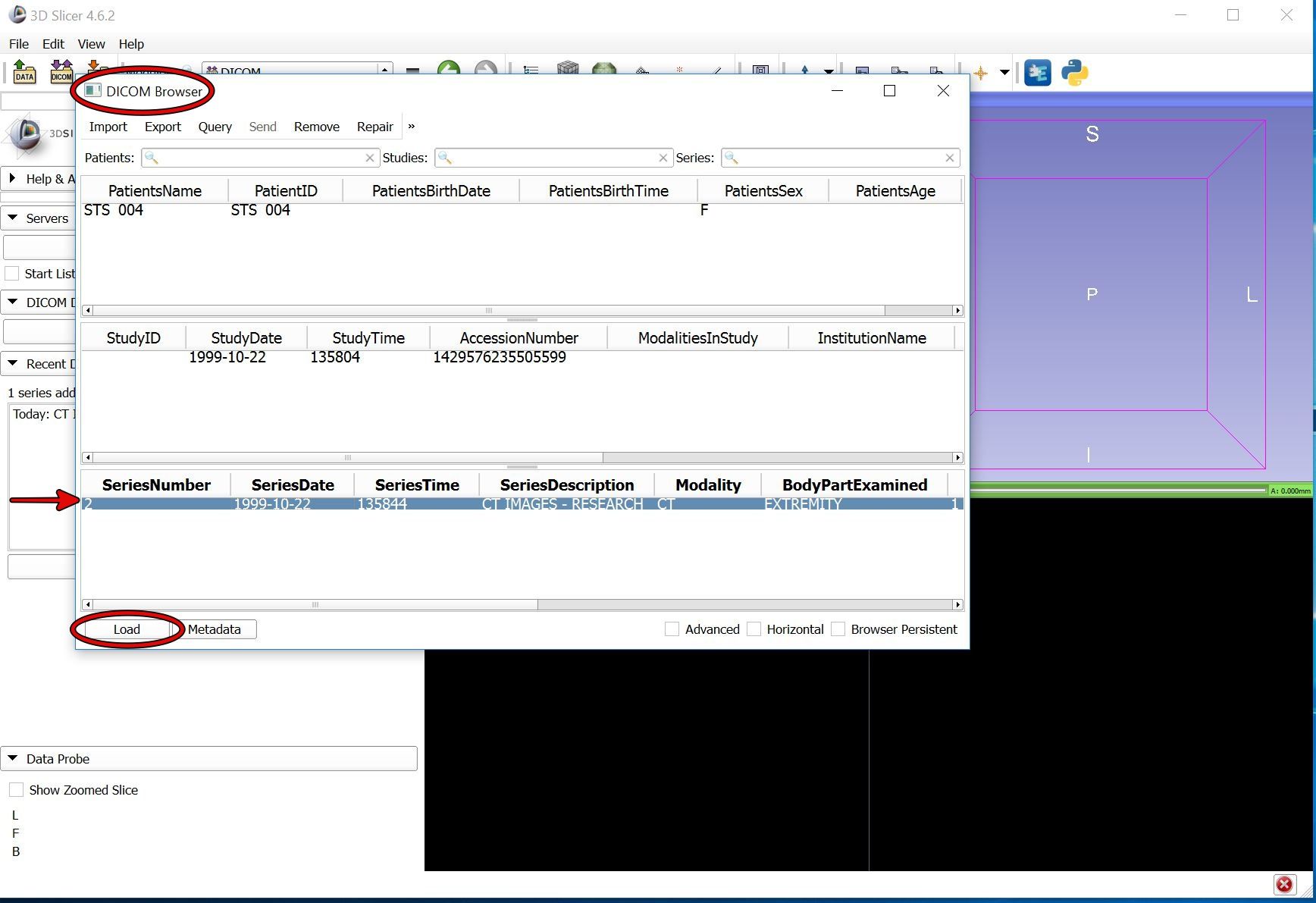This screenshot has height=903, width=1316.
Task: Click Import in DICOM Browser
Action: pos(108,127)
